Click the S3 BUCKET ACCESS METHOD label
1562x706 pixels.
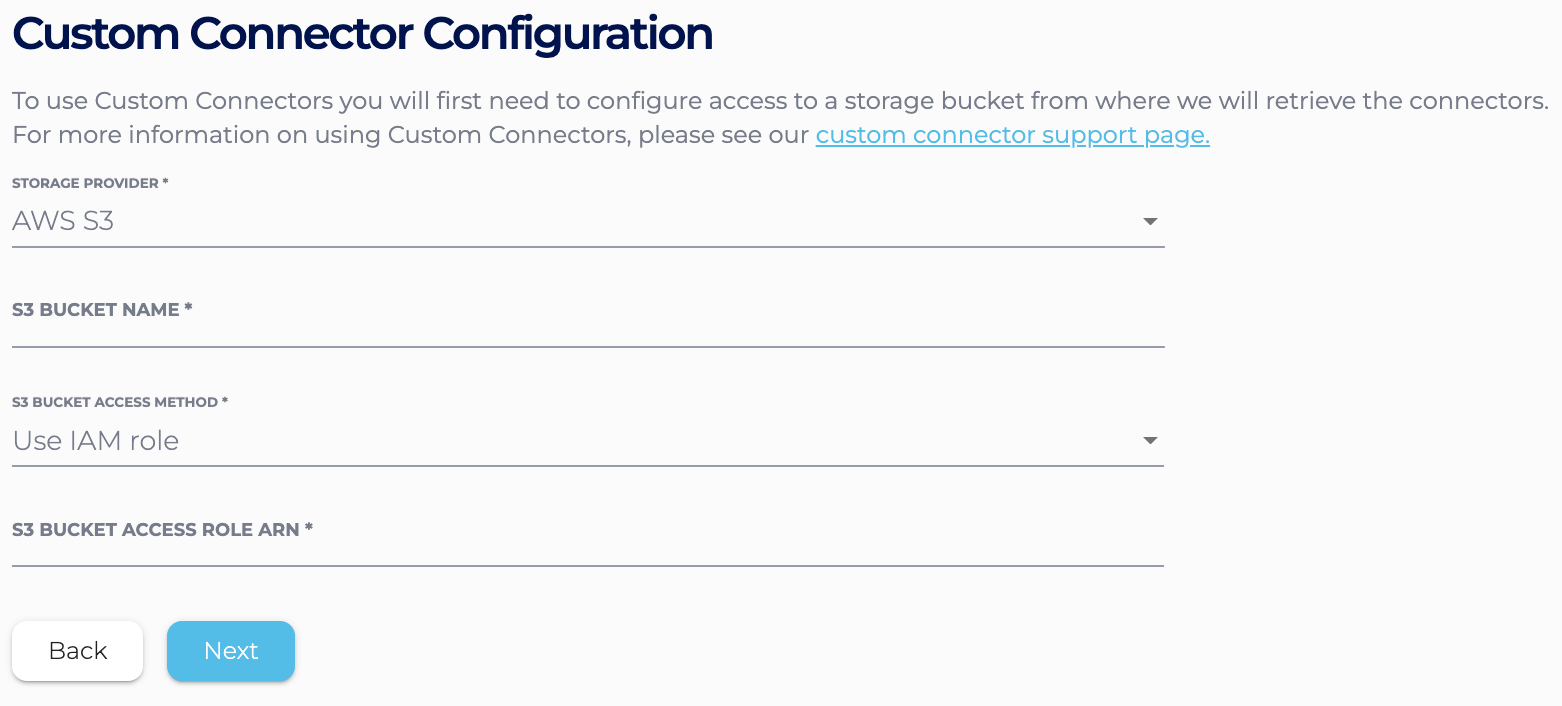click(x=115, y=402)
